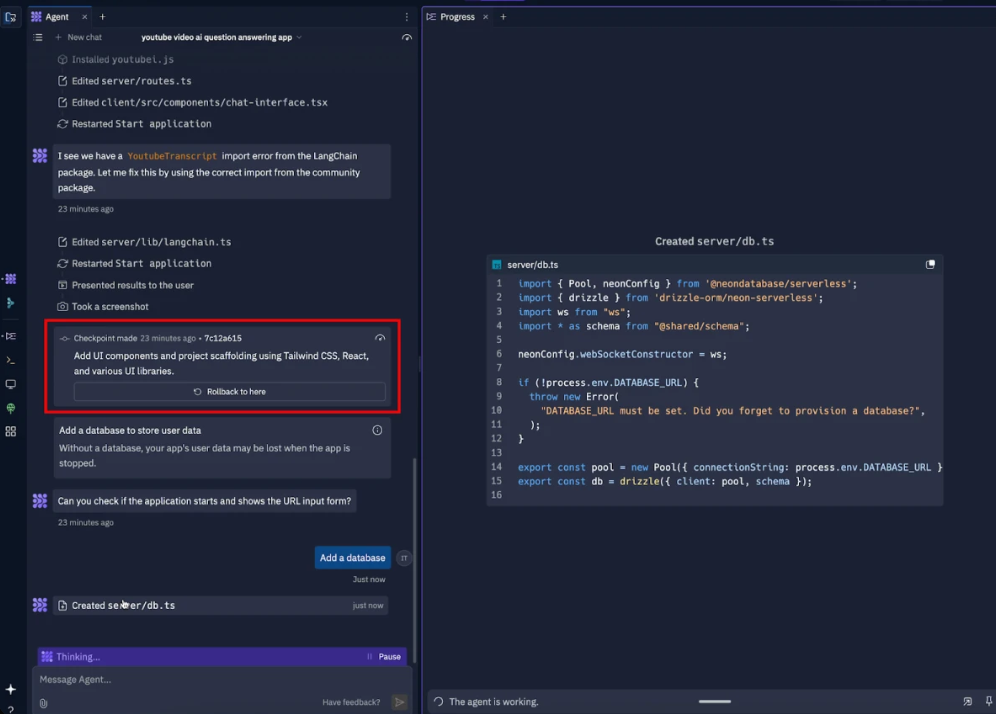The width and height of the screenshot is (996, 714).
Task: Click the checkpoint gauge icon
Action: click(x=380, y=338)
